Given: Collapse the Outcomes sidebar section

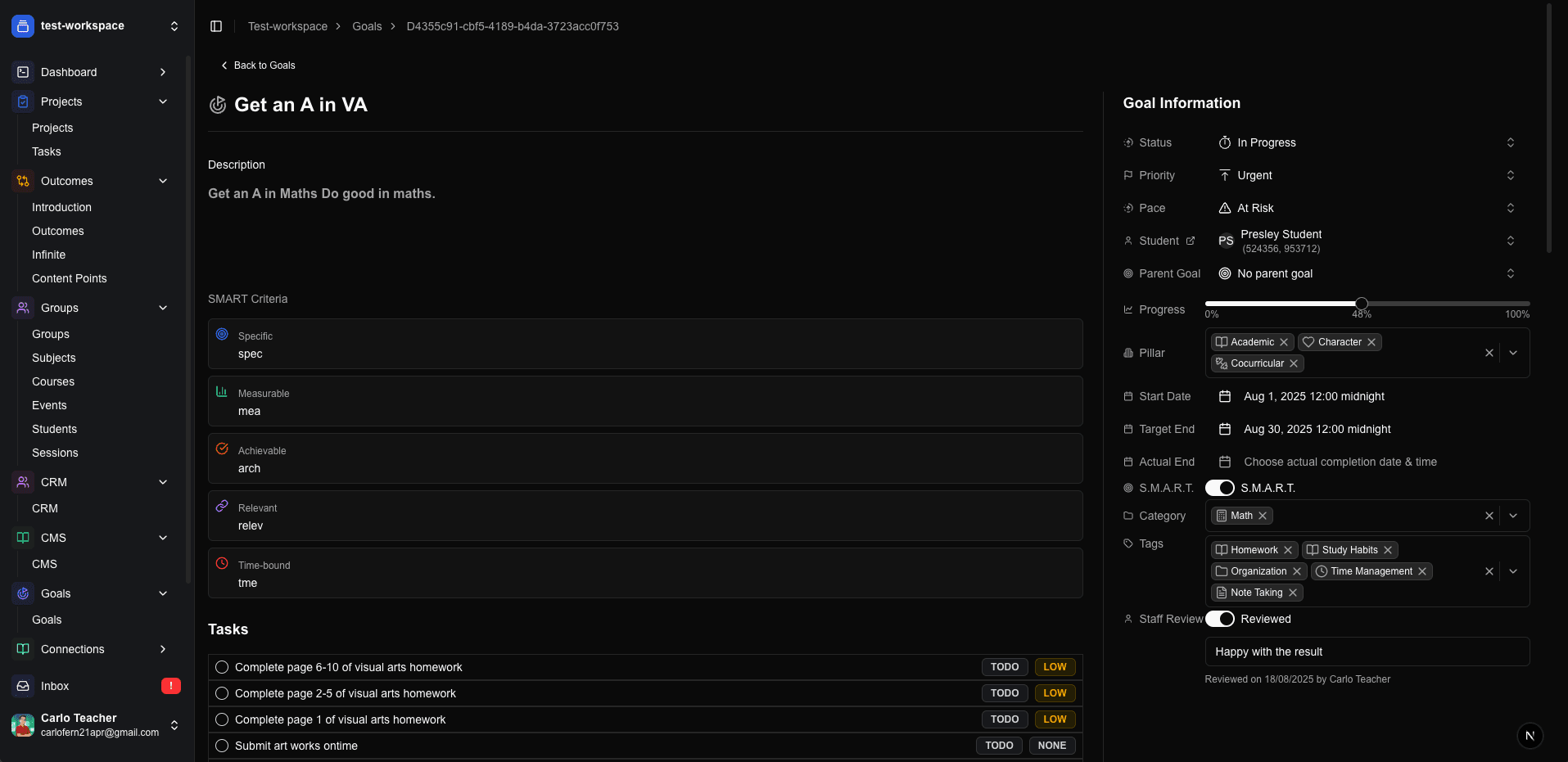Looking at the screenshot, I should pyautogui.click(x=163, y=181).
